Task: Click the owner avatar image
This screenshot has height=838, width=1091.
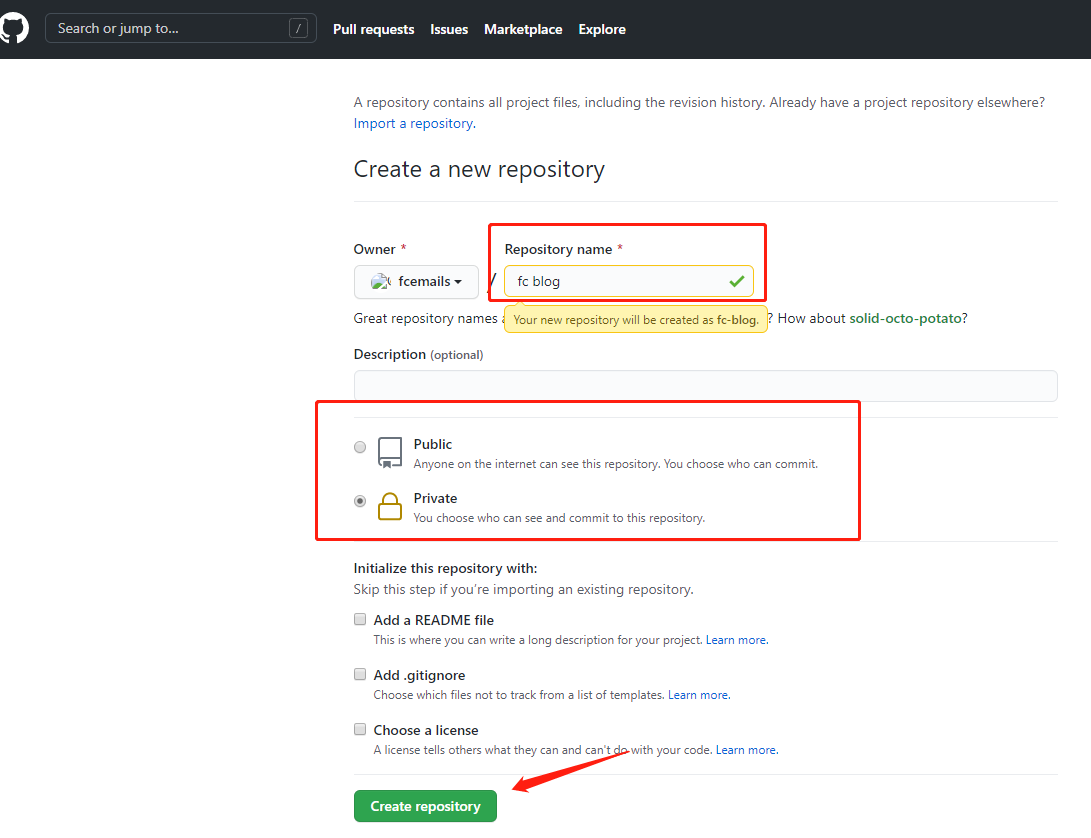Action: tap(381, 282)
